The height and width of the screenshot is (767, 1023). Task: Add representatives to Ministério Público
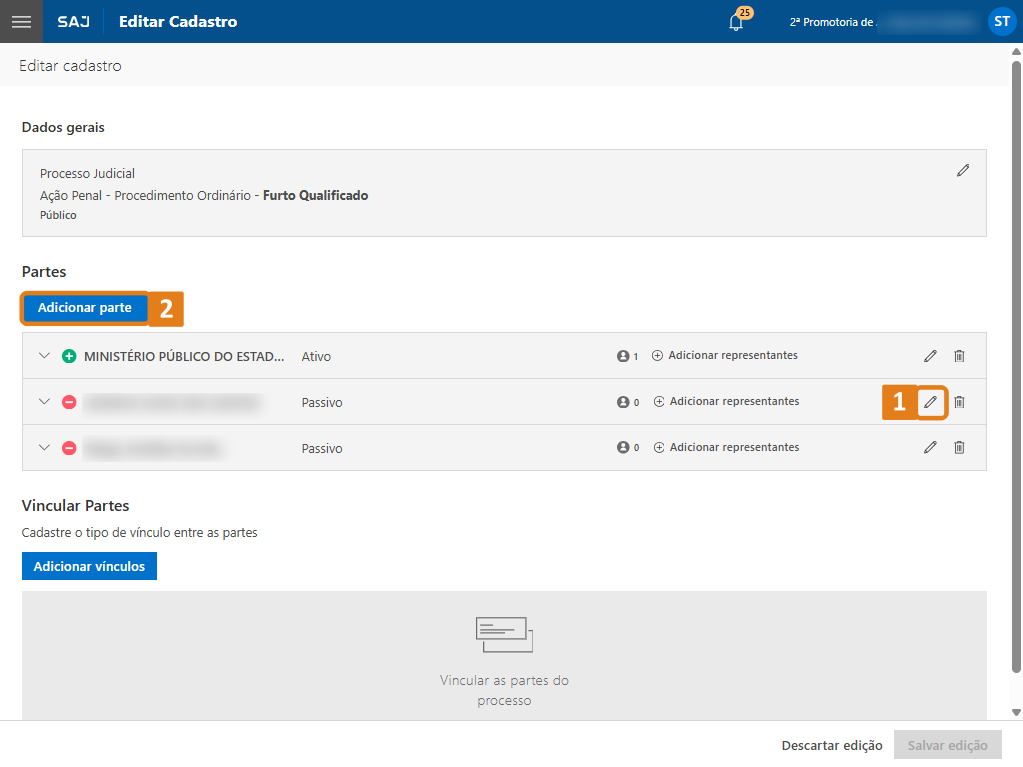click(x=724, y=356)
